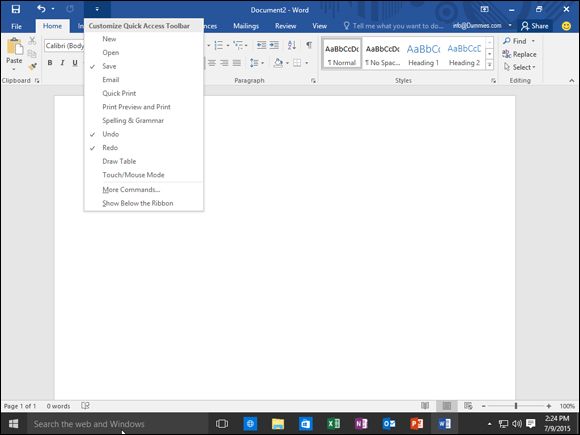This screenshot has width=580, height=435.
Task: Open the Find dropdown arrow
Action: coord(533,41)
